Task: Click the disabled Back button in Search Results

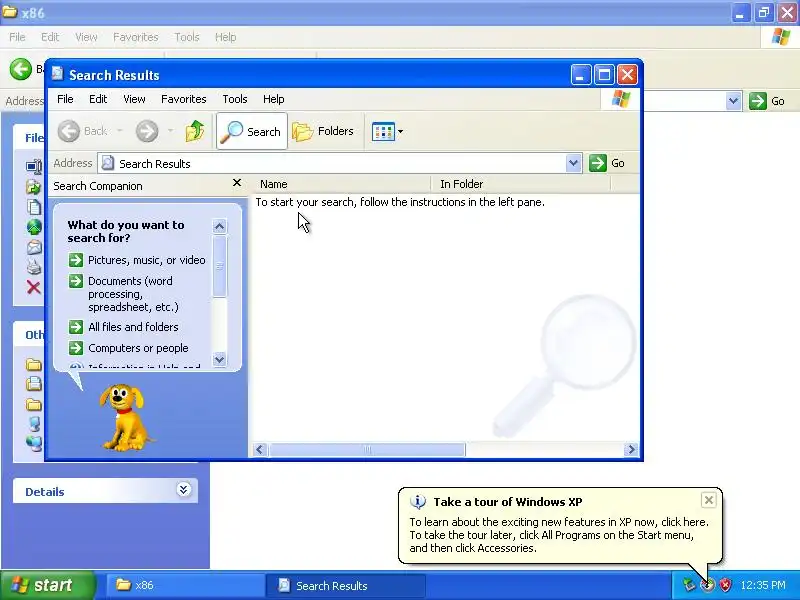Action: coord(83,132)
